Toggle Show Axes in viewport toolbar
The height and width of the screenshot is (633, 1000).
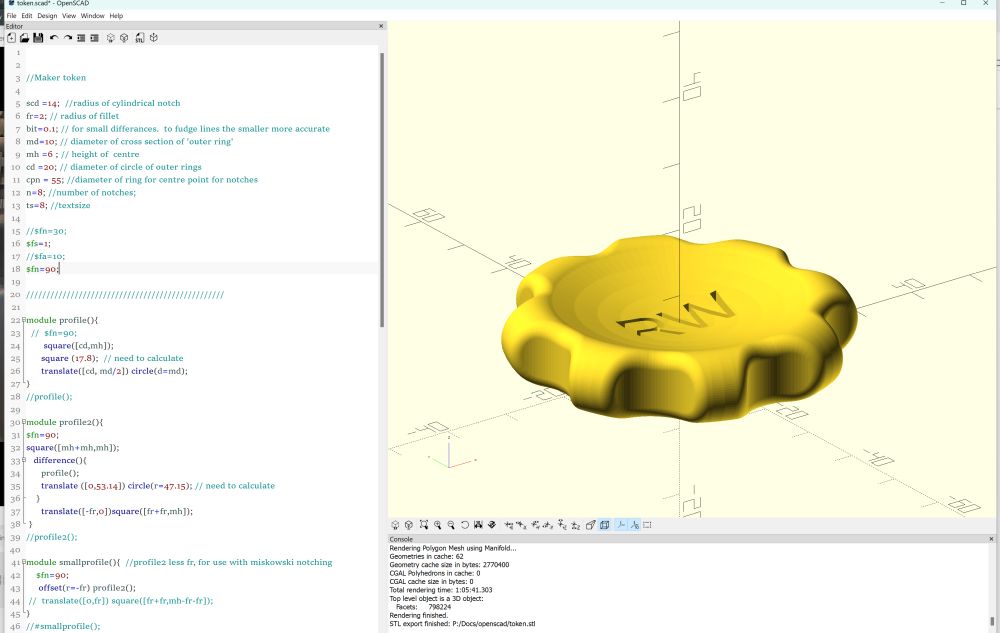pos(620,525)
